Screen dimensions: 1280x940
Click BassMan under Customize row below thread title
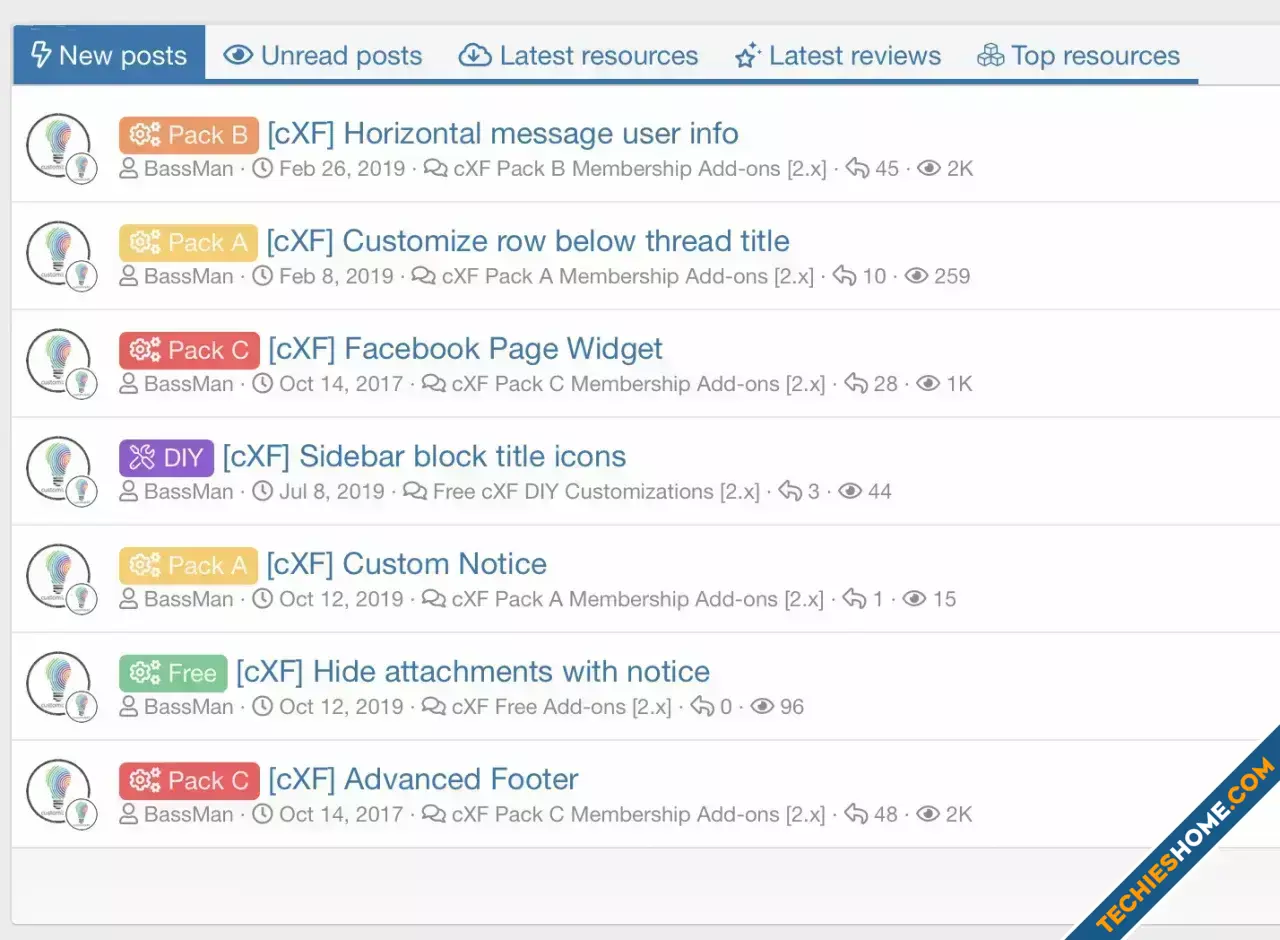tap(188, 276)
